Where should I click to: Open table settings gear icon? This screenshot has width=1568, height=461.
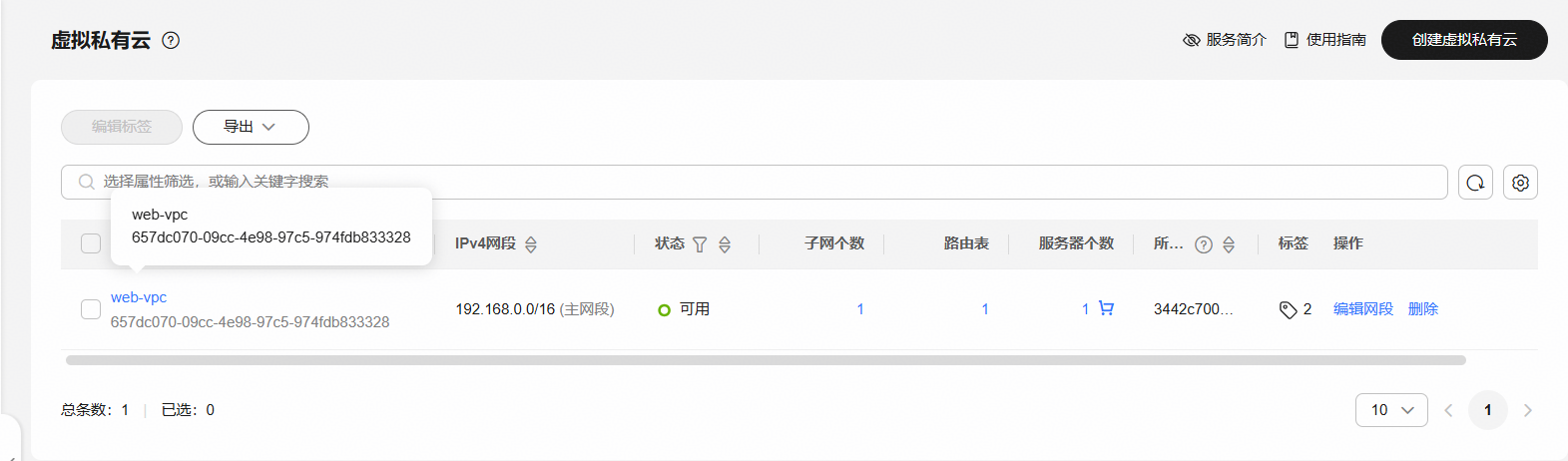click(1520, 183)
